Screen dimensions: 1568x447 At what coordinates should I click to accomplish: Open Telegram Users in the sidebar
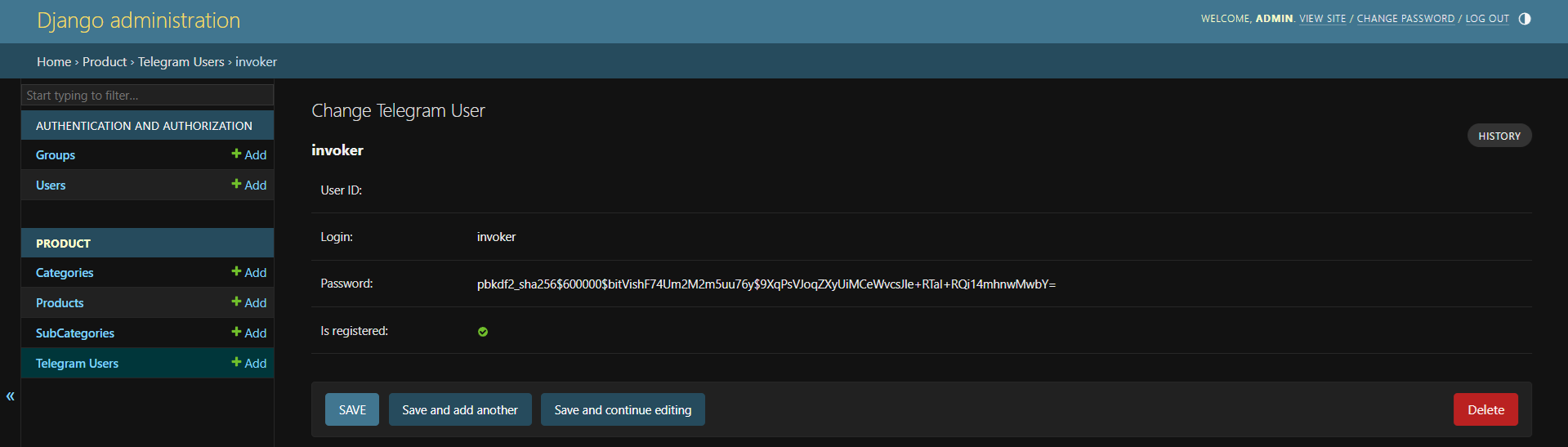[x=77, y=364]
